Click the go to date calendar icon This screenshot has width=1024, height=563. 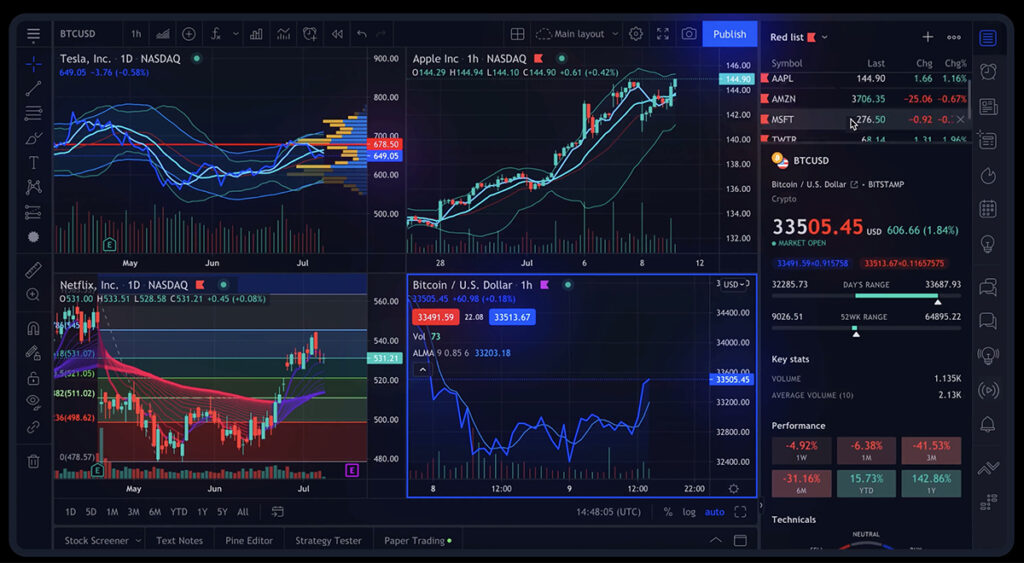(x=278, y=512)
